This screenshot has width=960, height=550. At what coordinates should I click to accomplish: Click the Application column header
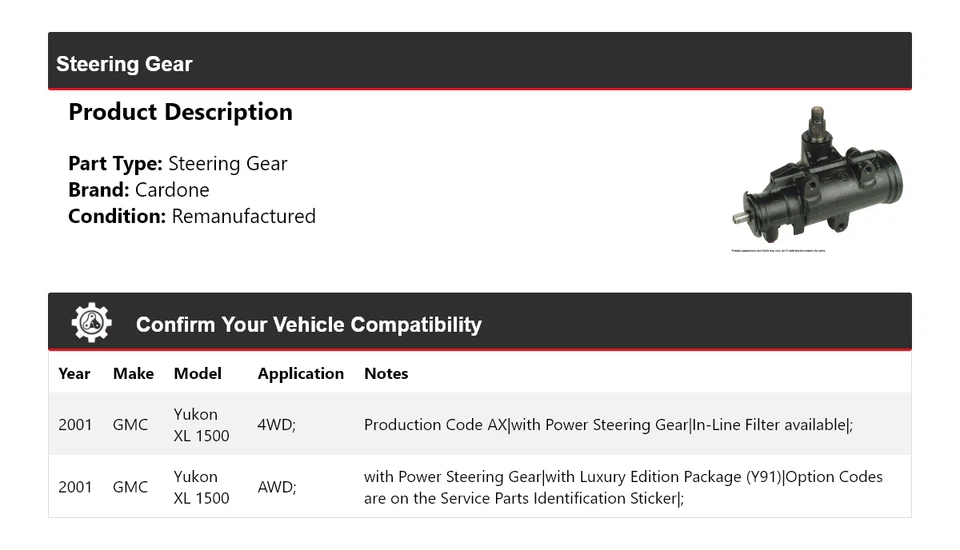tap(300, 373)
